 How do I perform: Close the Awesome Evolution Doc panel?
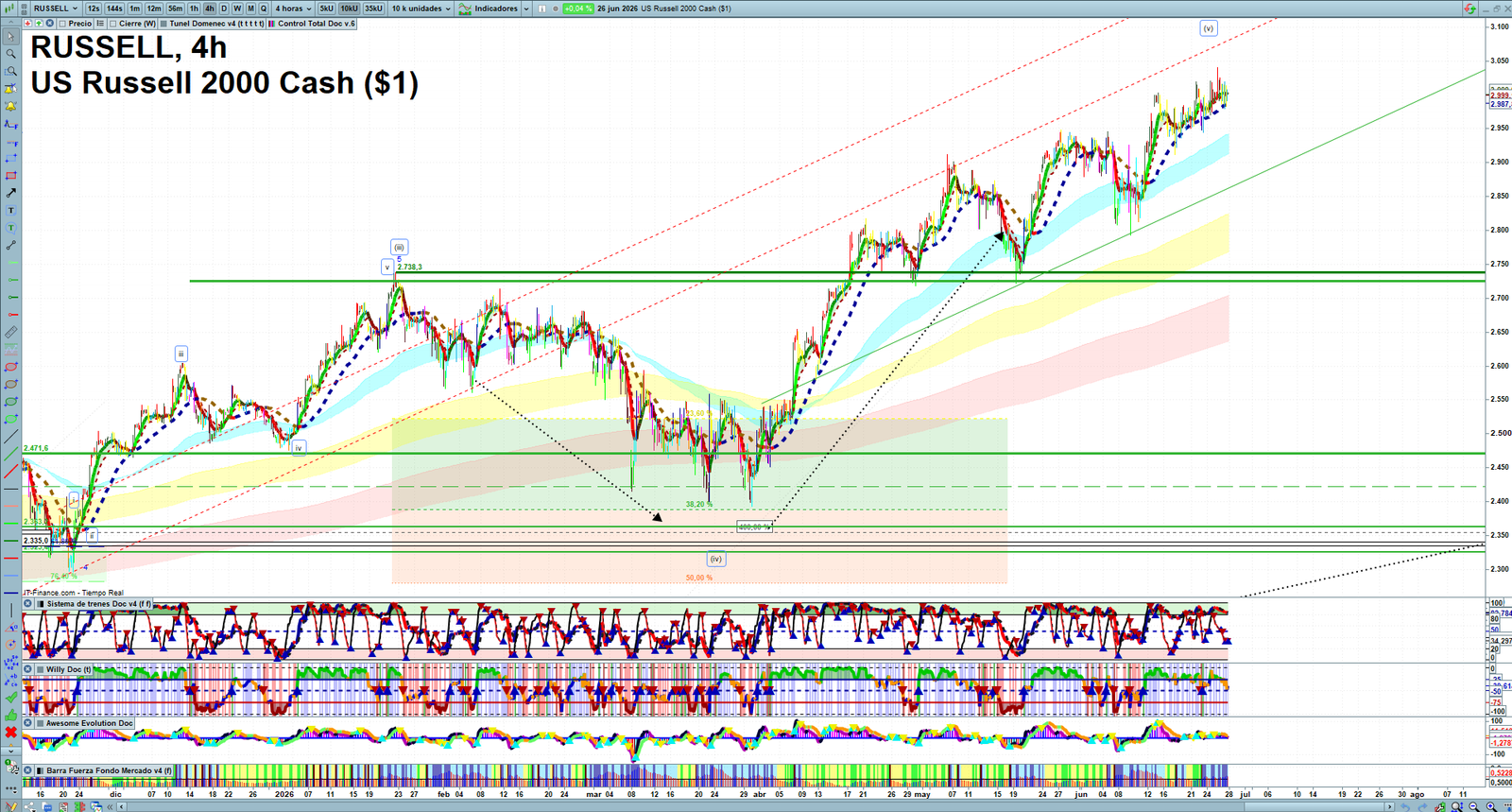pos(27,723)
